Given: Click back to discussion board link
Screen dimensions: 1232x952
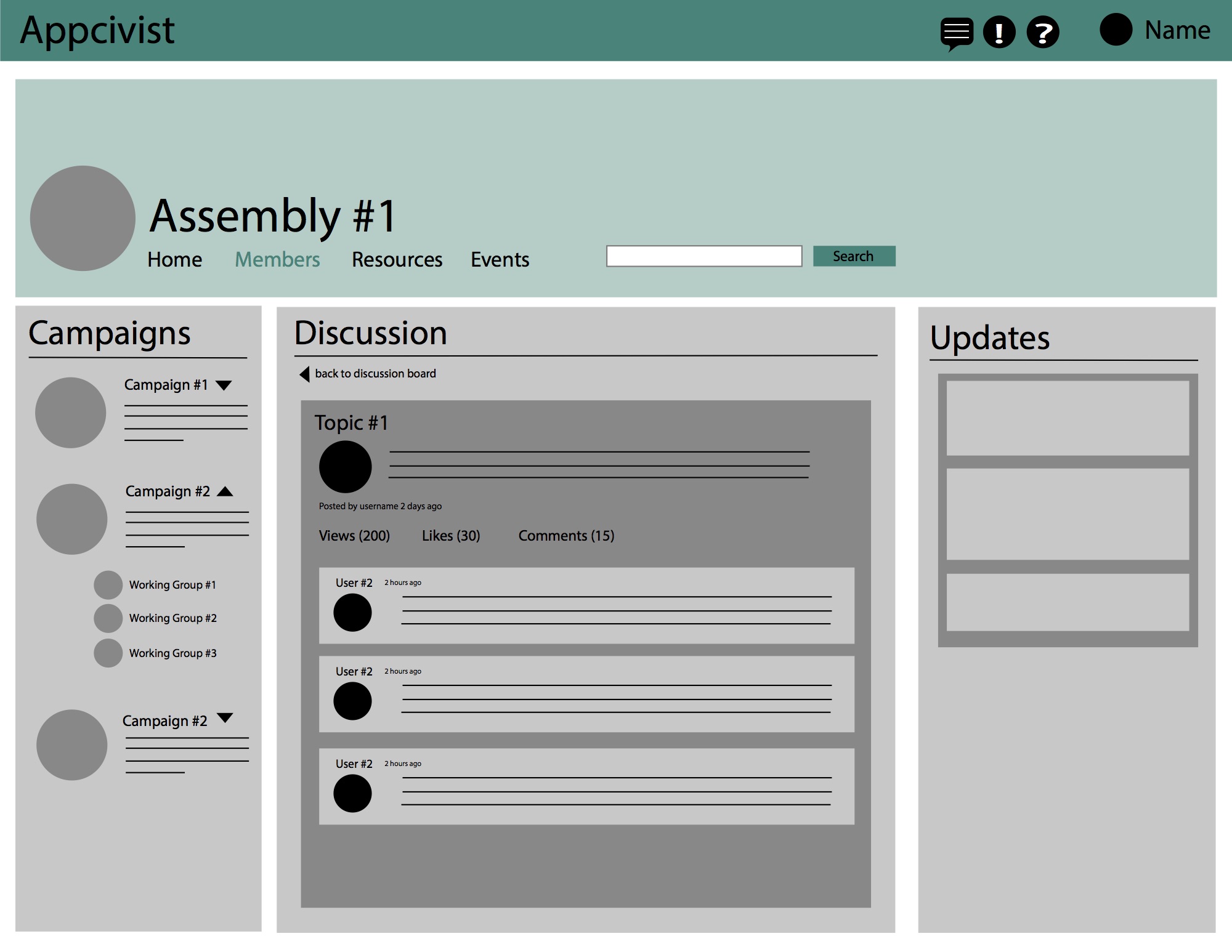Looking at the screenshot, I should point(367,374).
